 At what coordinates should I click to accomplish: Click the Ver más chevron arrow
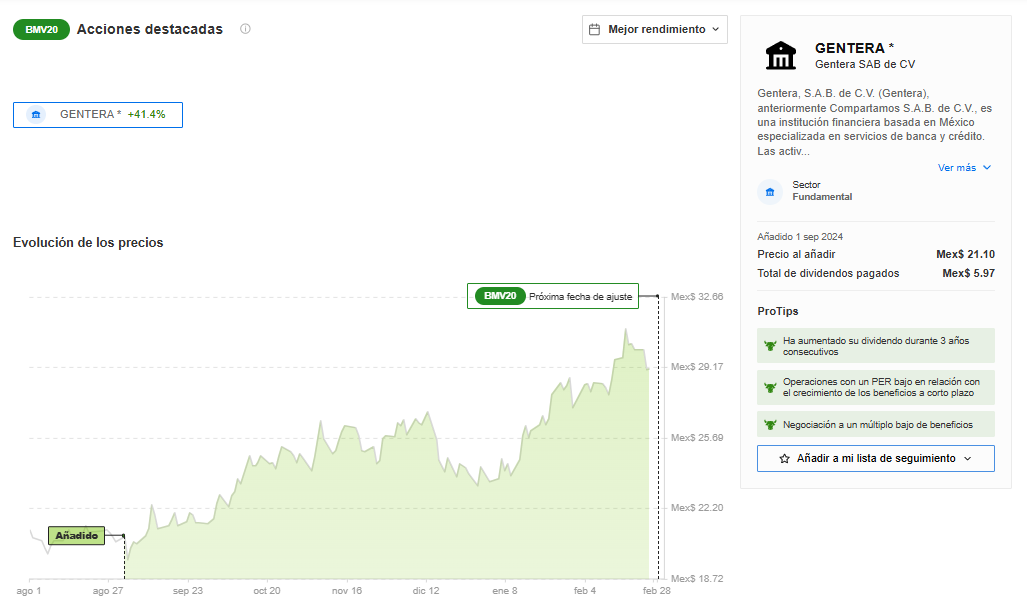(987, 168)
